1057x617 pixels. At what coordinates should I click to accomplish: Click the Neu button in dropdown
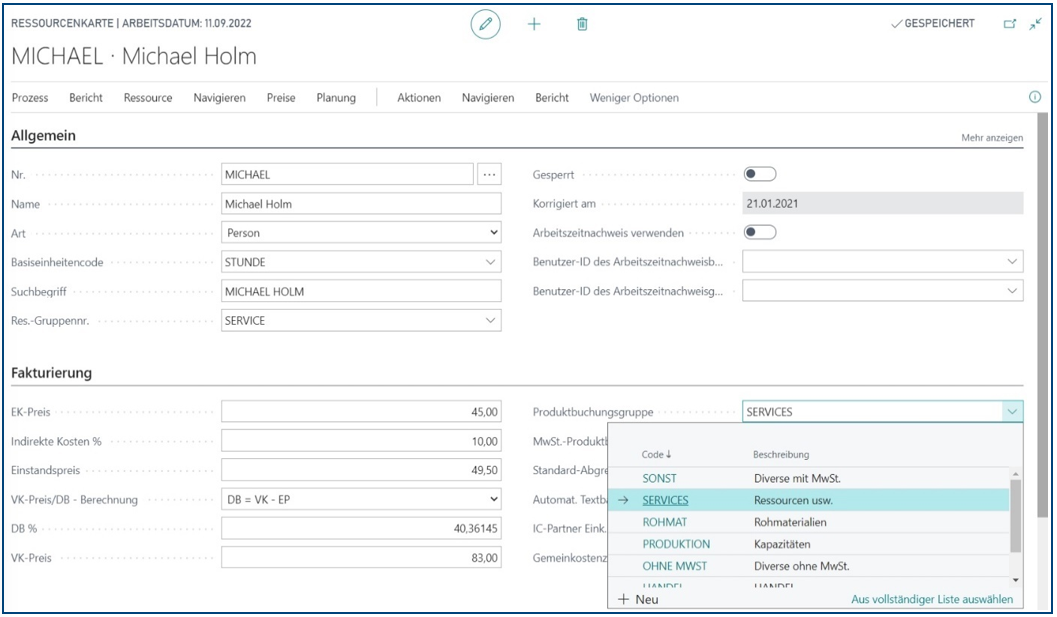(638, 599)
